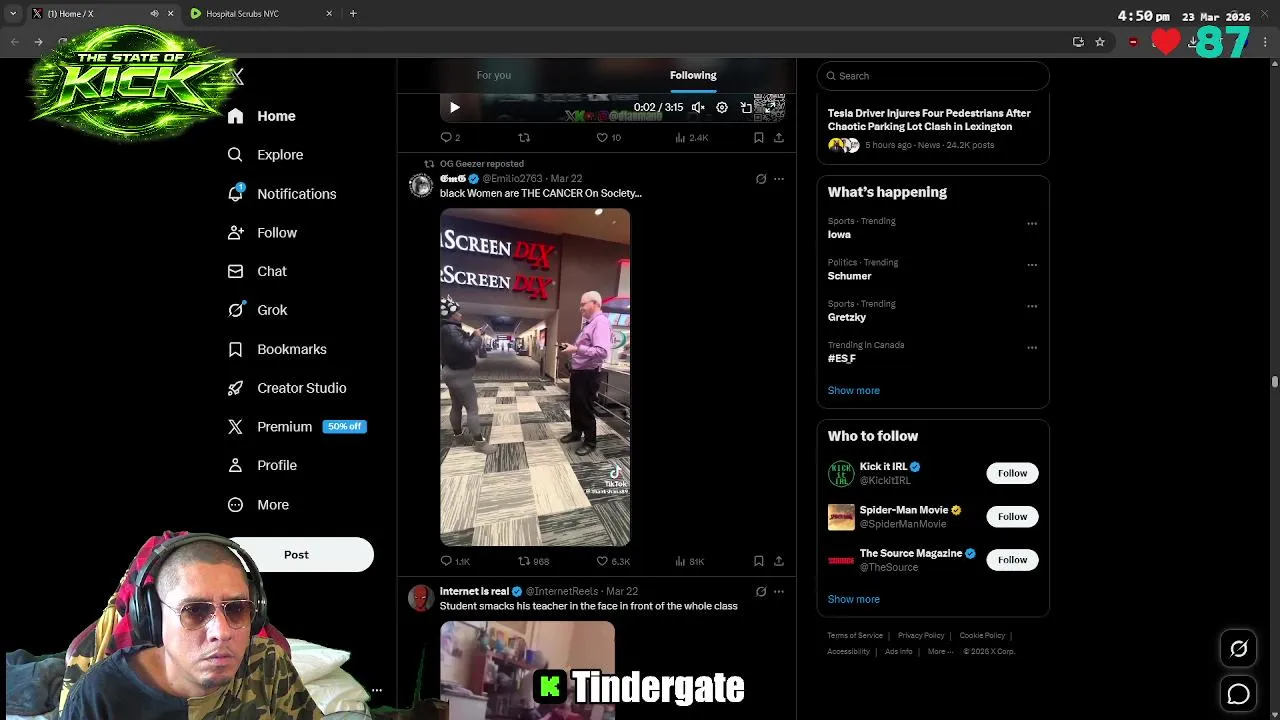Repost the top video post
Screen dimensions: 1280x720
click(524, 137)
